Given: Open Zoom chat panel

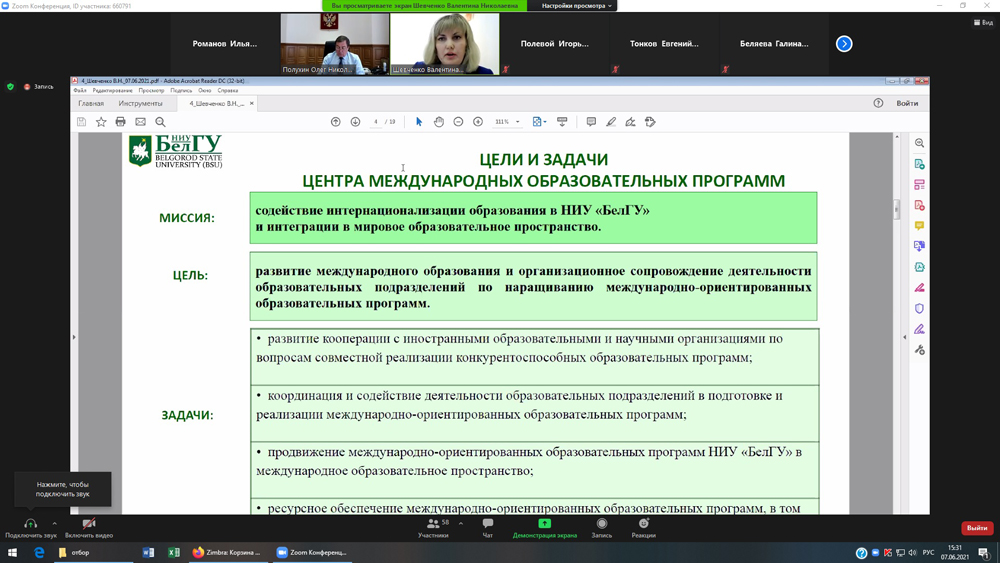Looking at the screenshot, I should click(x=488, y=527).
